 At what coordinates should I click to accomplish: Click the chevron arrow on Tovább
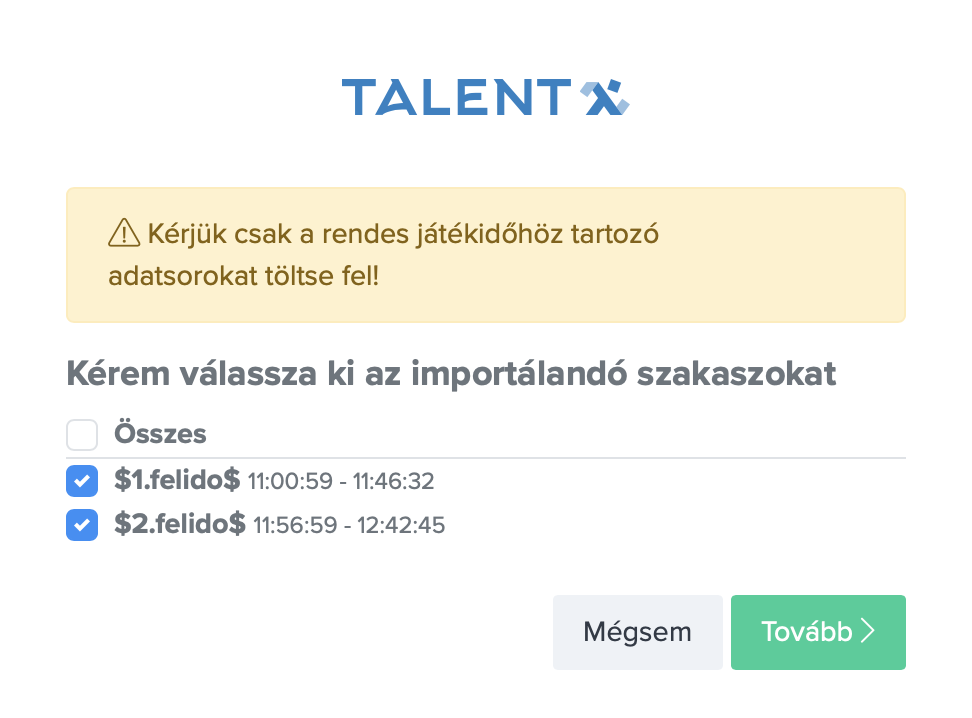[x=868, y=632]
